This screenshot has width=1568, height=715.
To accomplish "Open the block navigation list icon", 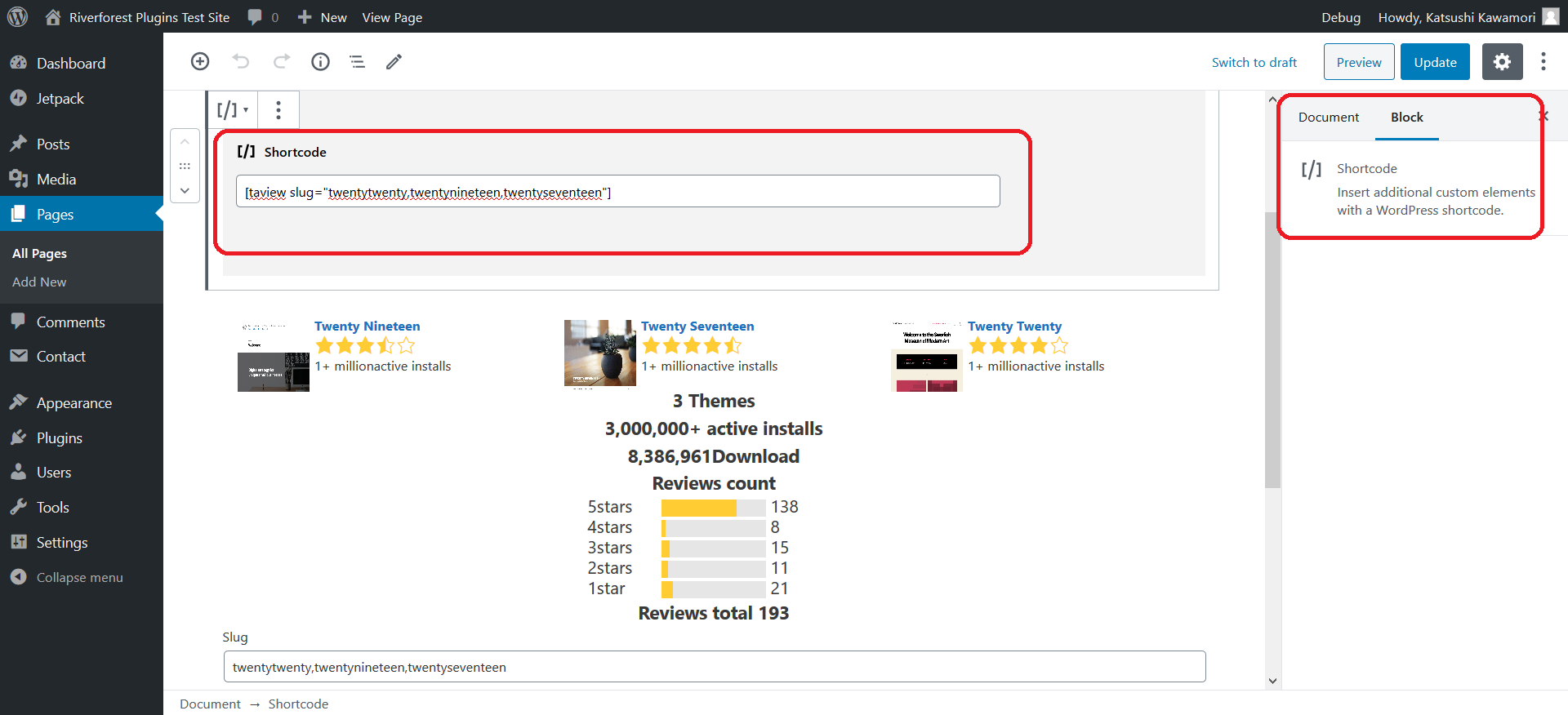I will click(357, 61).
